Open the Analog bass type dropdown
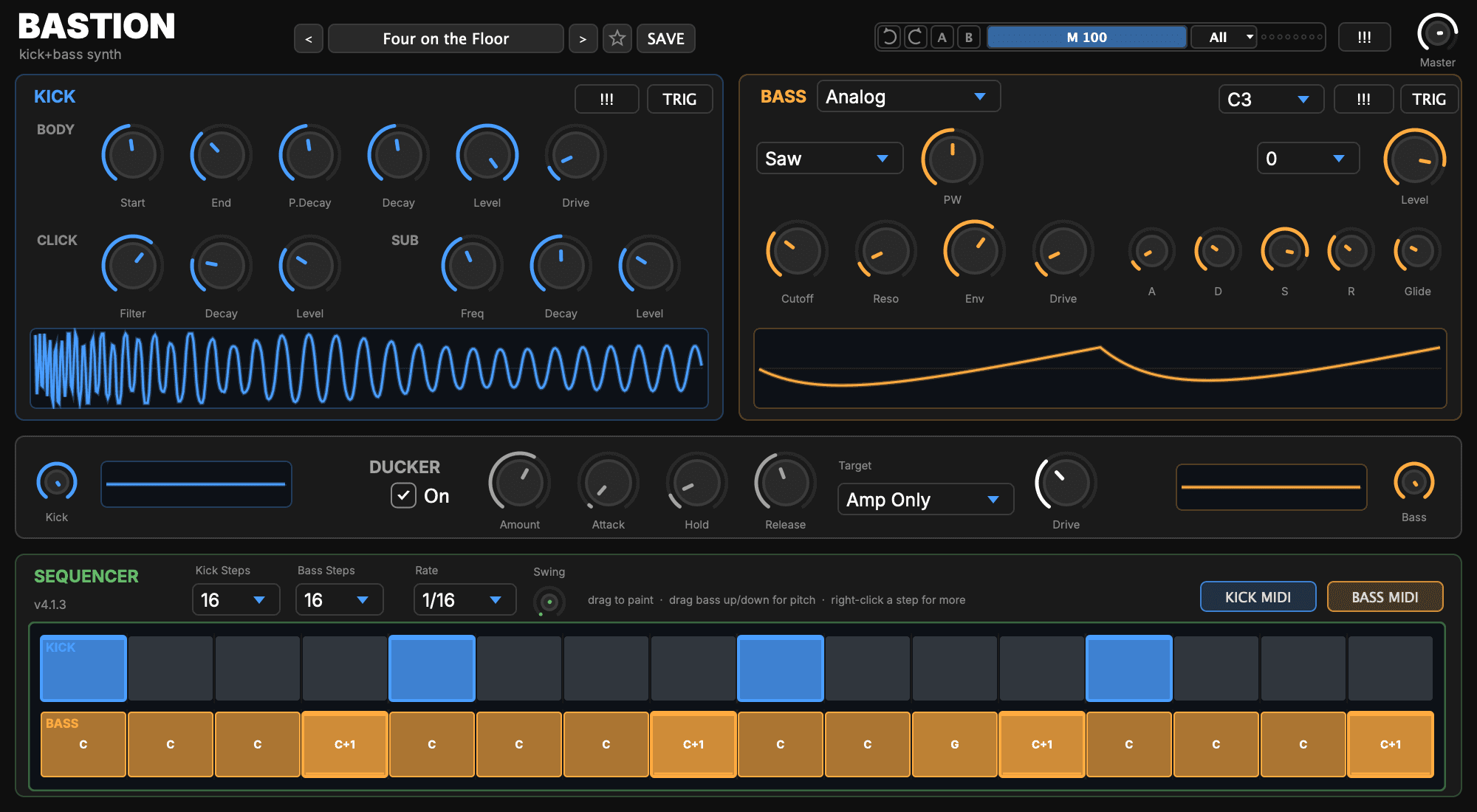The height and width of the screenshot is (812, 1477). [908, 97]
